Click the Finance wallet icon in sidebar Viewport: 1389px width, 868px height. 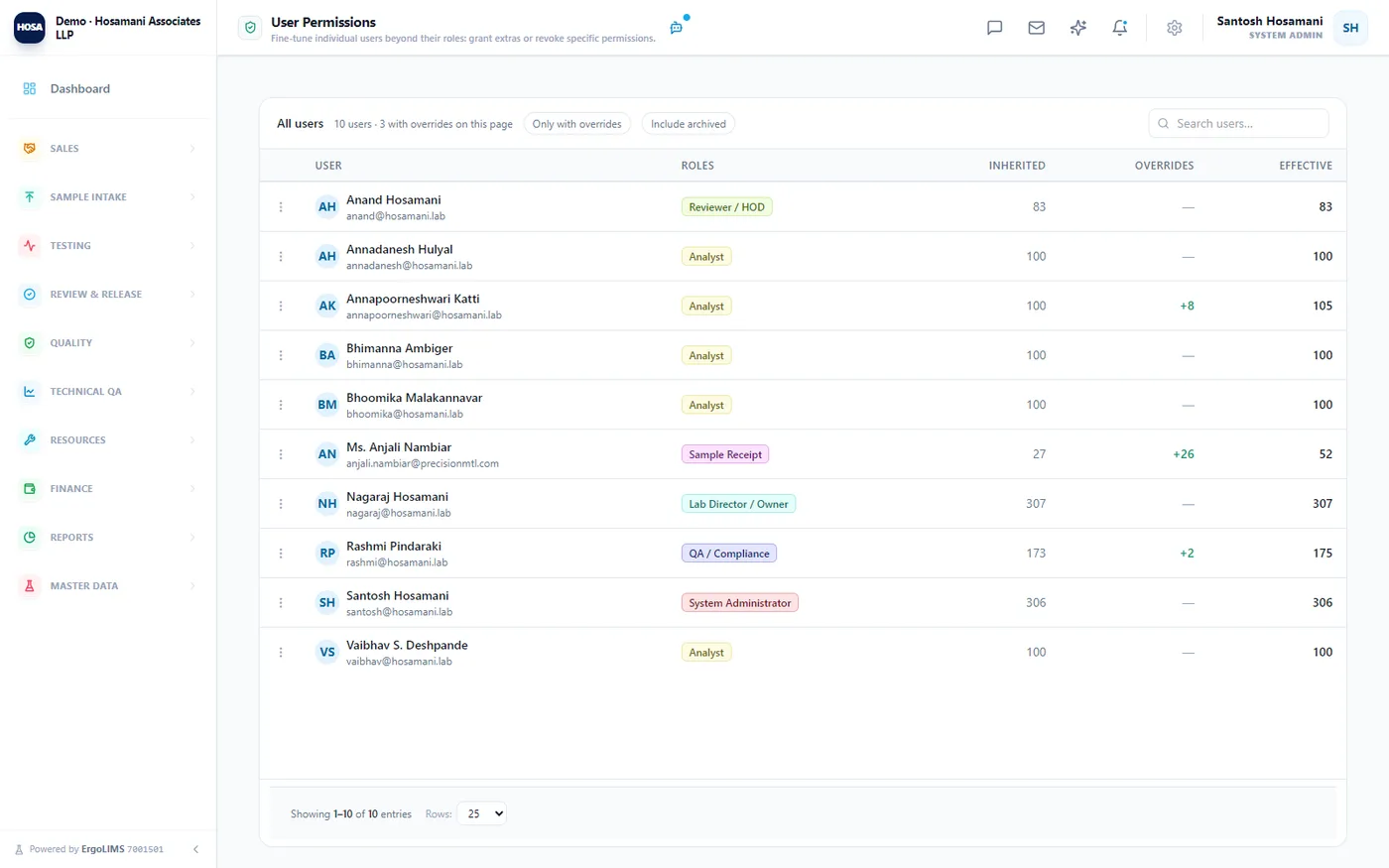click(30, 488)
